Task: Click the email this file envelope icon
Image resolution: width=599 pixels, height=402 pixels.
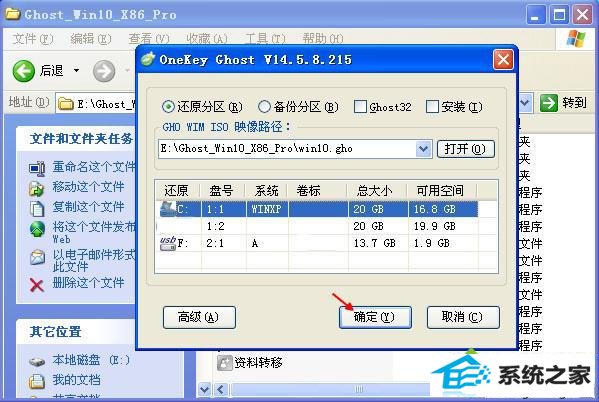Action: (x=37, y=257)
